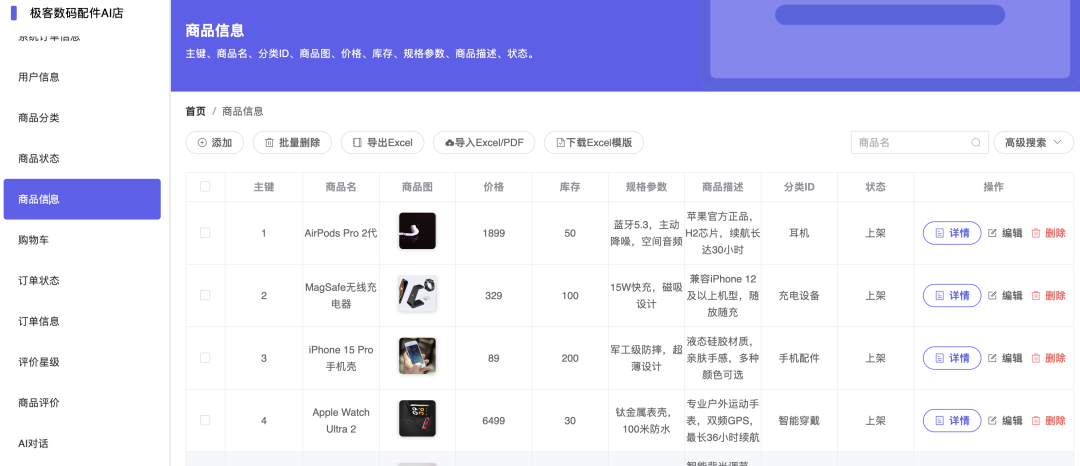Screen dimensions: 1080x466
Task: Click the edit pencil icon for iPhone 15 Pro手机壳
Action: [993, 358]
